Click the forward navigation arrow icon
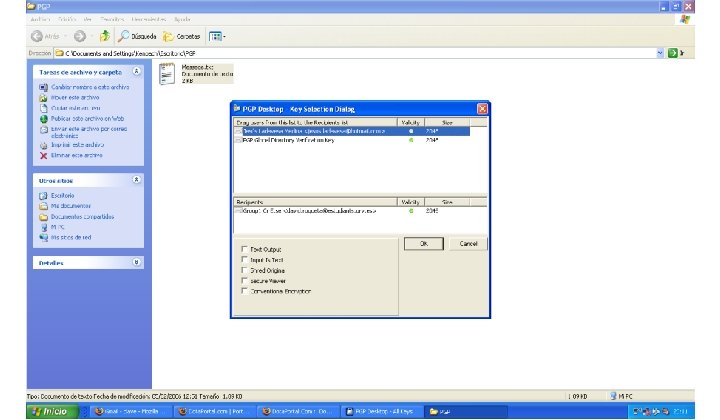720x420 pixels. (80, 36)
